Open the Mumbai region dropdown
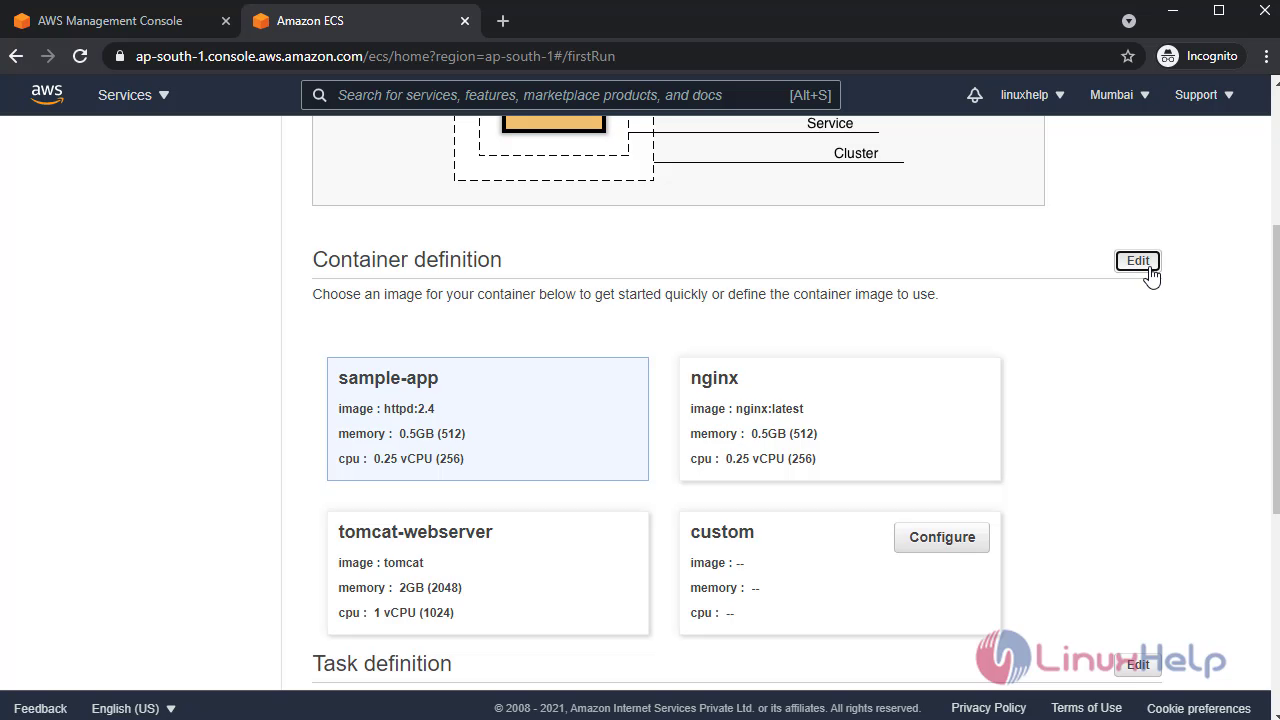Image resolution: width=1280 pixels, height=720 pixels. point(1120,95)
